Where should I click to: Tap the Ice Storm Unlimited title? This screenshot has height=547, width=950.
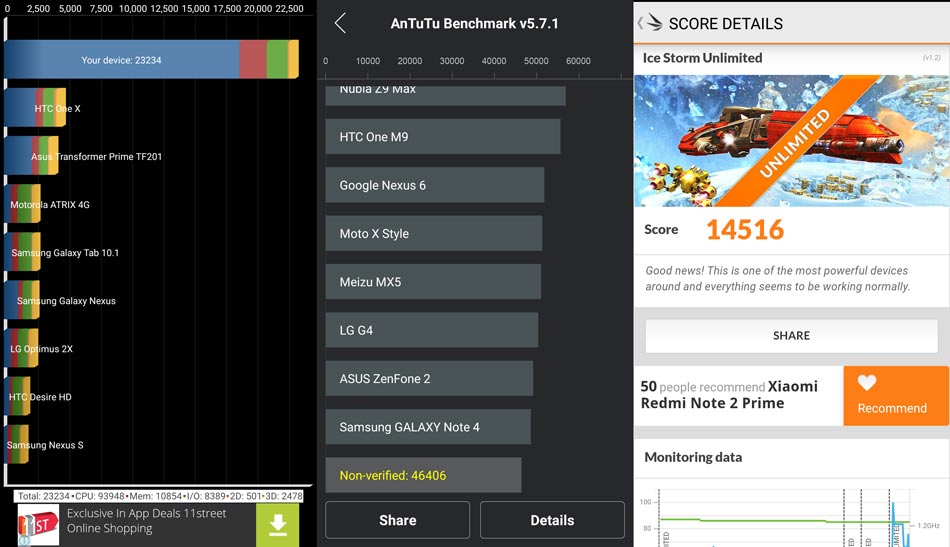pyautogui.click(x=702, y=58)
